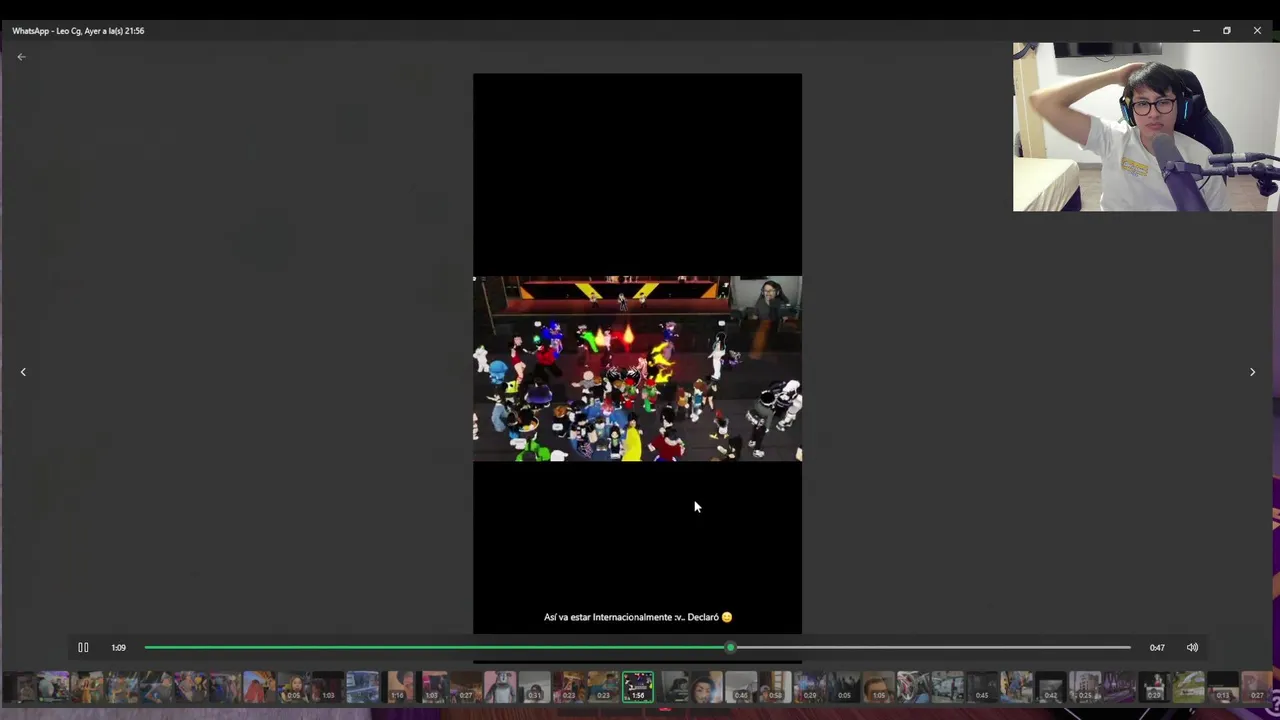Minimize the WhatsApp media viewer window
This screenshot has height=720, width=1280.
tap(1196, 31)
